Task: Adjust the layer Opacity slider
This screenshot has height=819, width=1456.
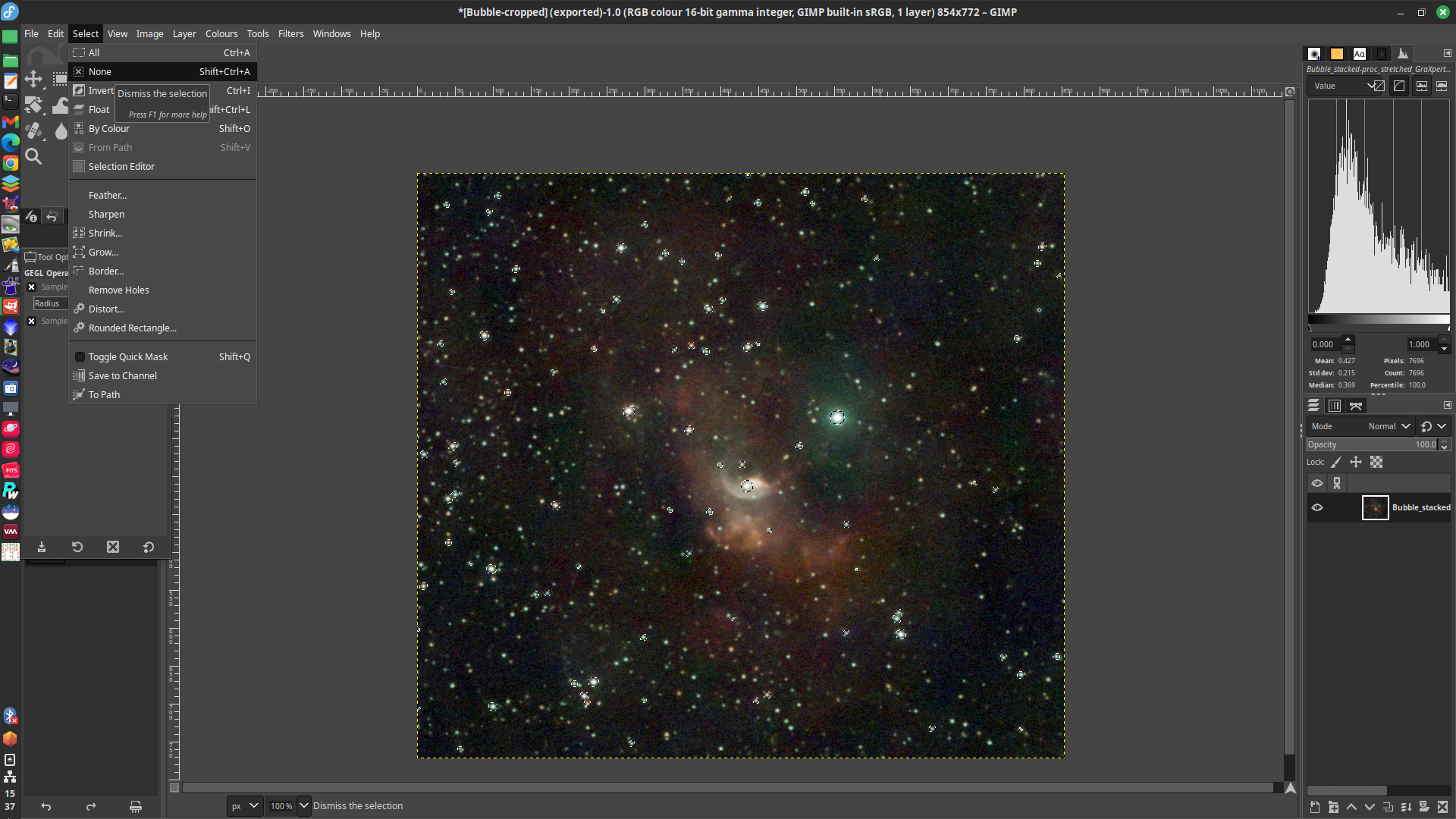Action: (1371, 445)
